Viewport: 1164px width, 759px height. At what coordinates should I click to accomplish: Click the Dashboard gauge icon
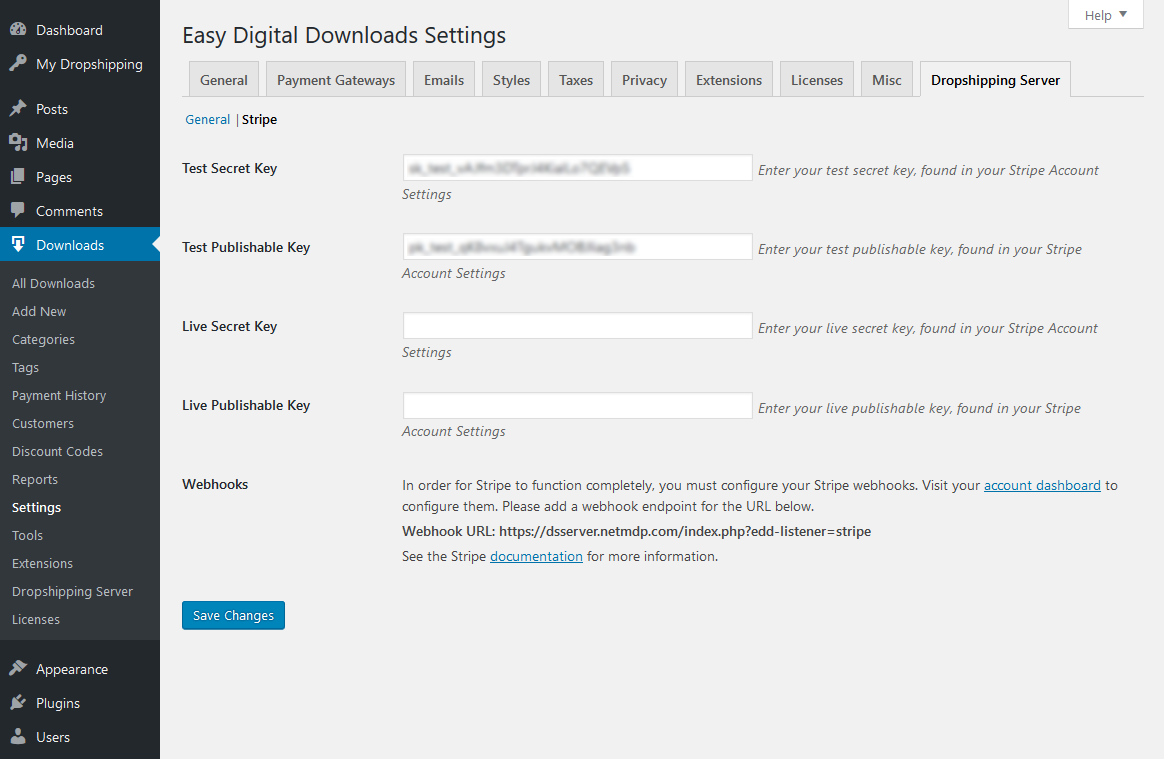pyautogui.click(x=18, y=30)
